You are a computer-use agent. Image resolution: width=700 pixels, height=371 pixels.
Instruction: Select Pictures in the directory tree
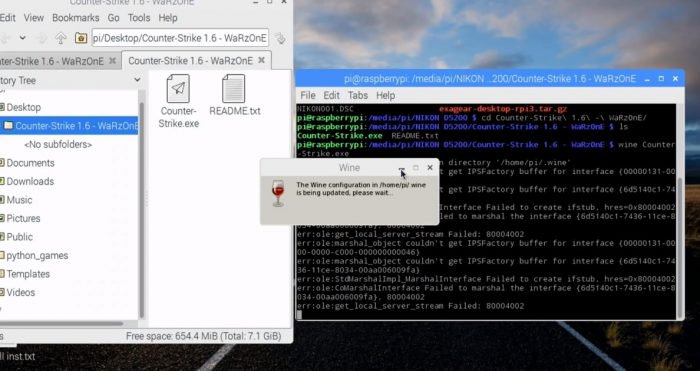point(23,218)
